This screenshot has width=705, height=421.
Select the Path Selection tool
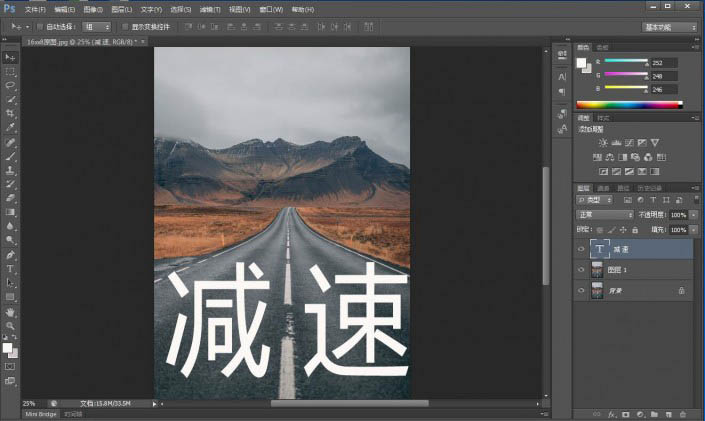tap(10, 283)
